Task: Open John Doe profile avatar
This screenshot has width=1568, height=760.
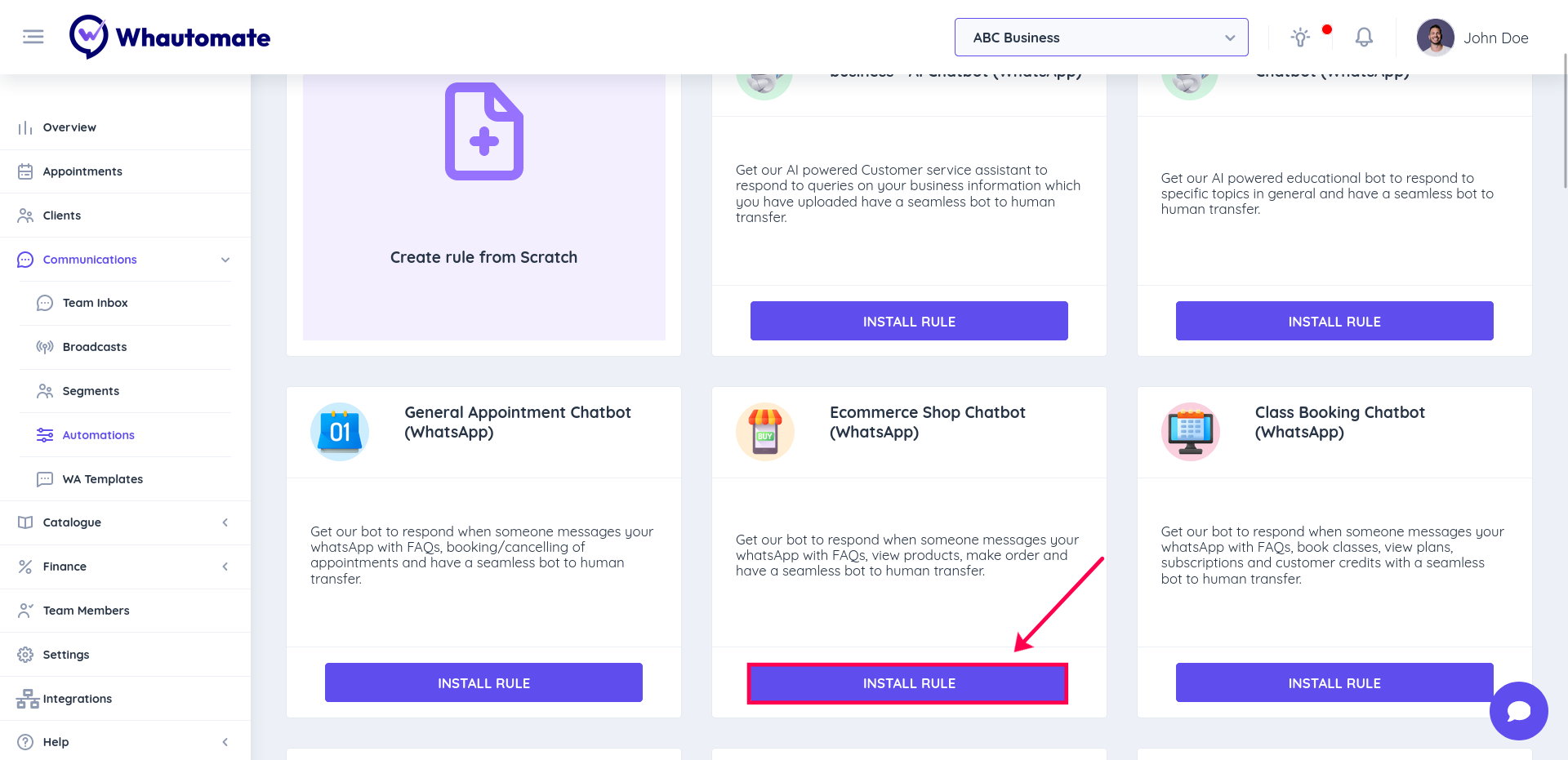Action: [1435, 38]
